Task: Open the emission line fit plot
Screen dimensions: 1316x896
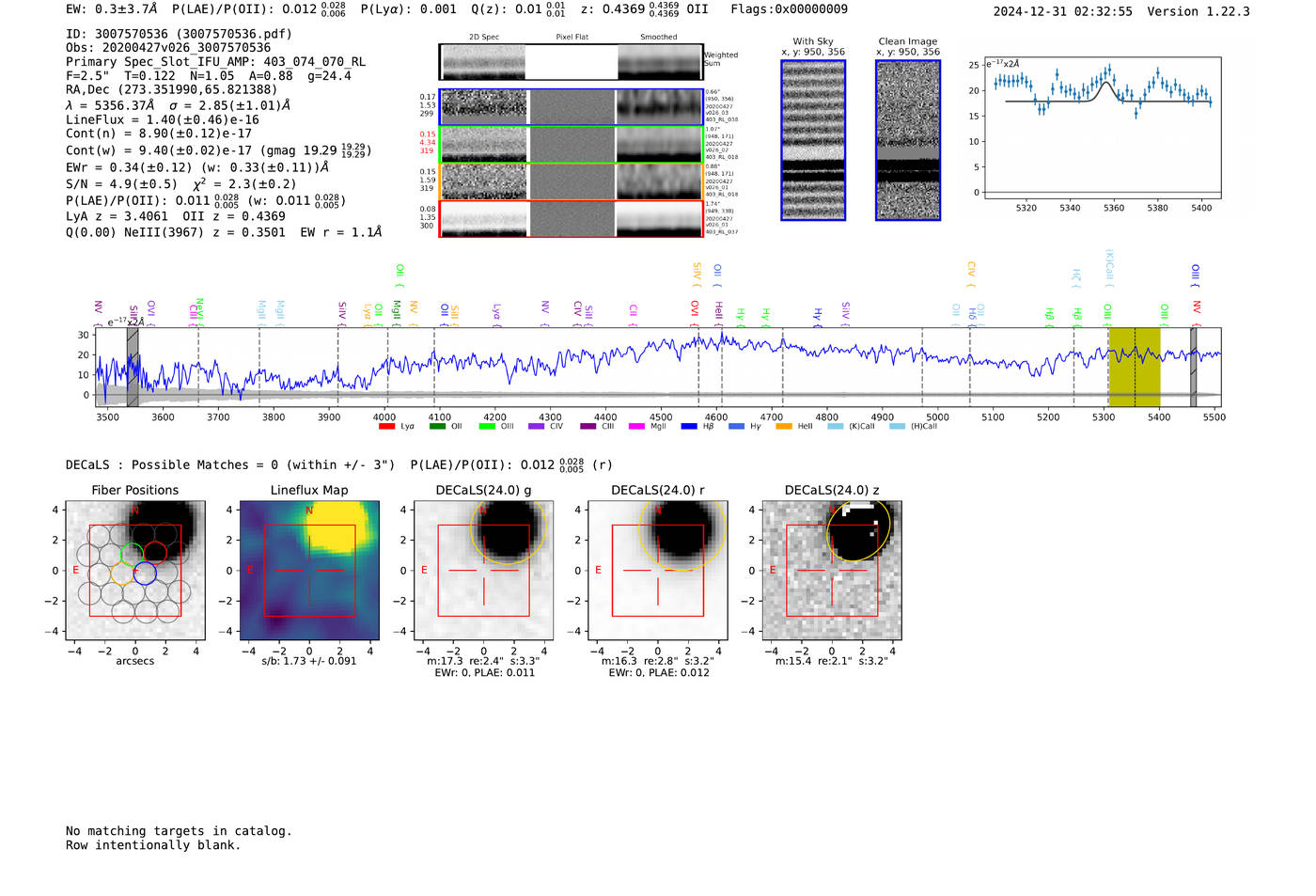Action: (1103, 128)
